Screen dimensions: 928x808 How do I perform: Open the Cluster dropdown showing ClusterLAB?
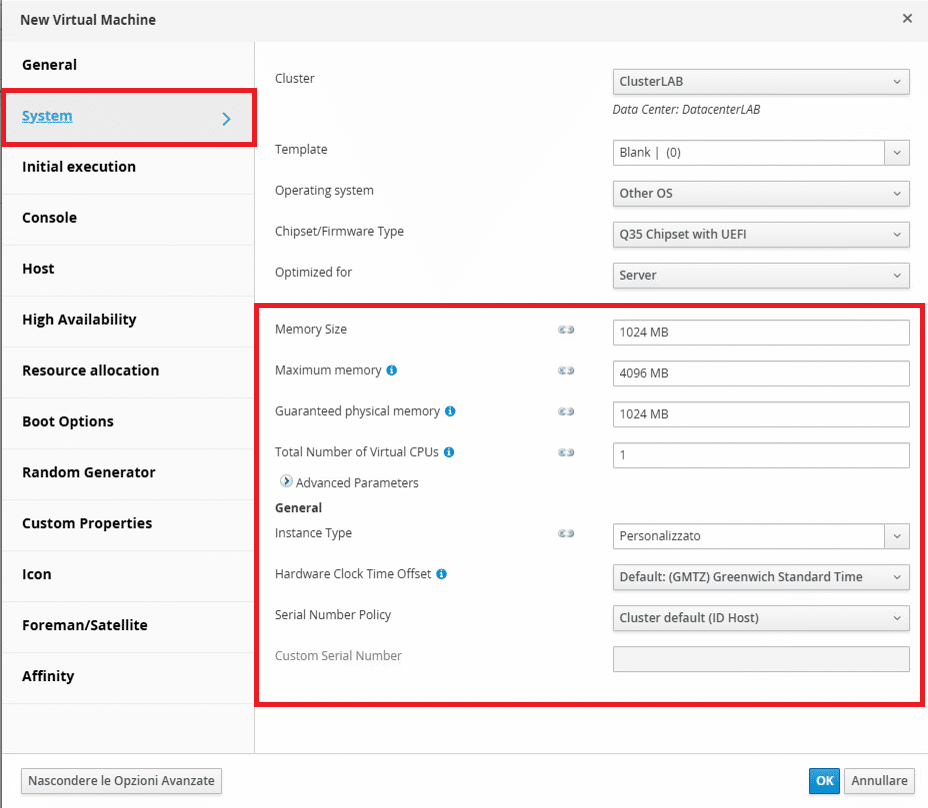coord(761,82)
